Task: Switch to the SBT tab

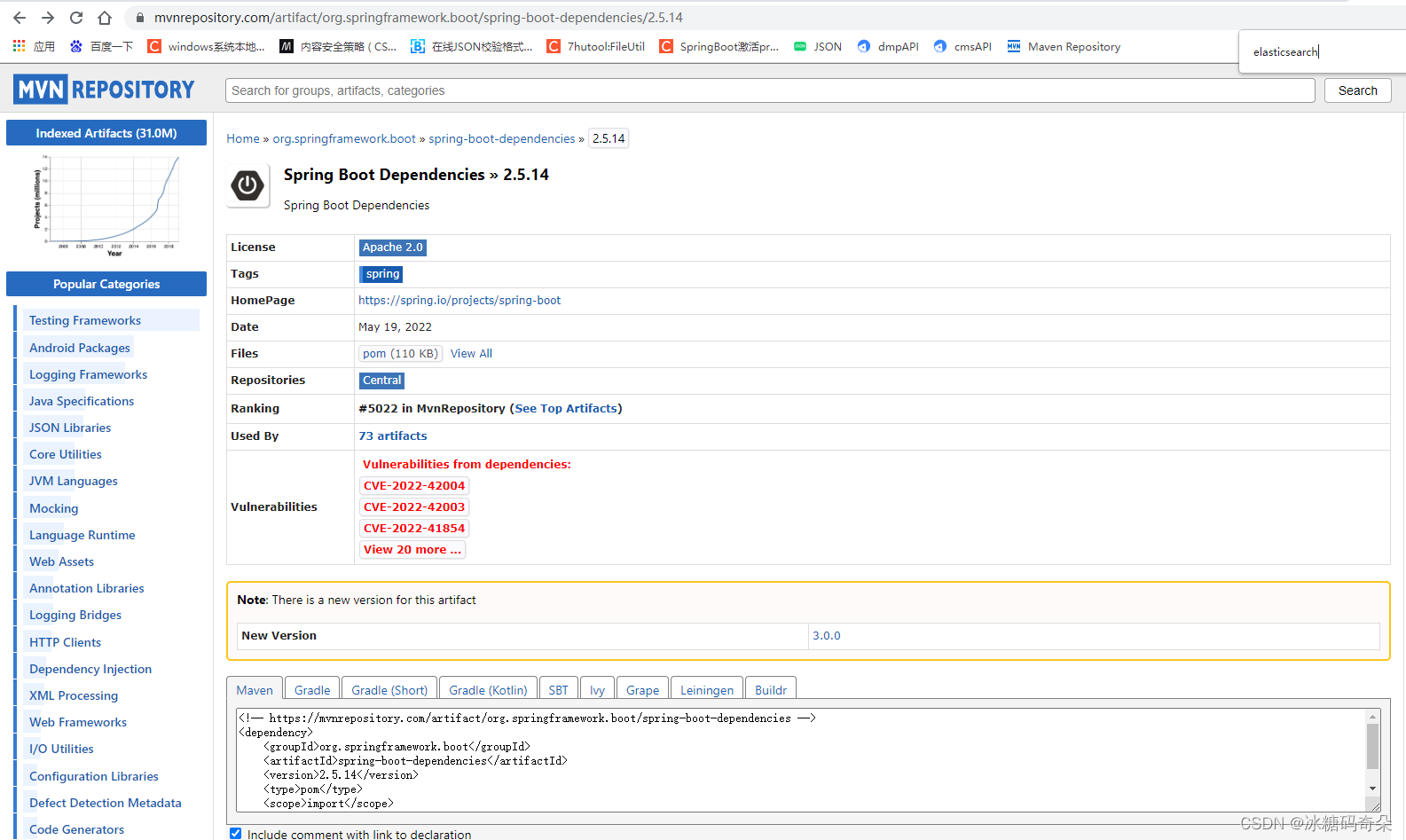Action: (558, 689)
